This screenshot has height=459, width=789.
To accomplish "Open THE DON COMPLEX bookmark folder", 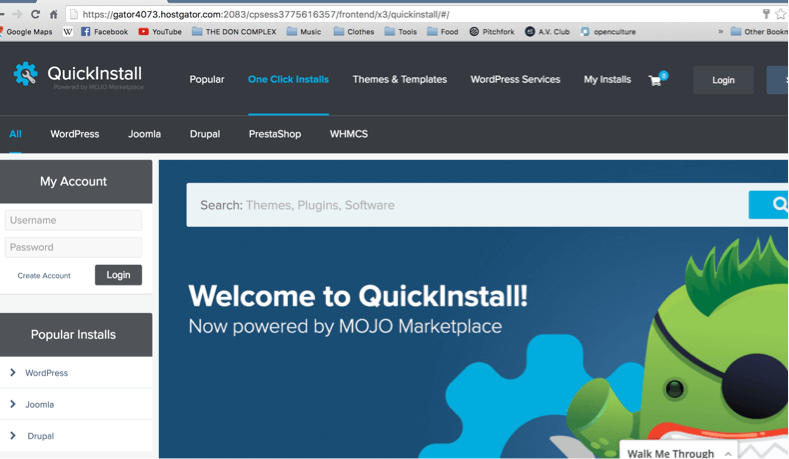I will point(234,32).
